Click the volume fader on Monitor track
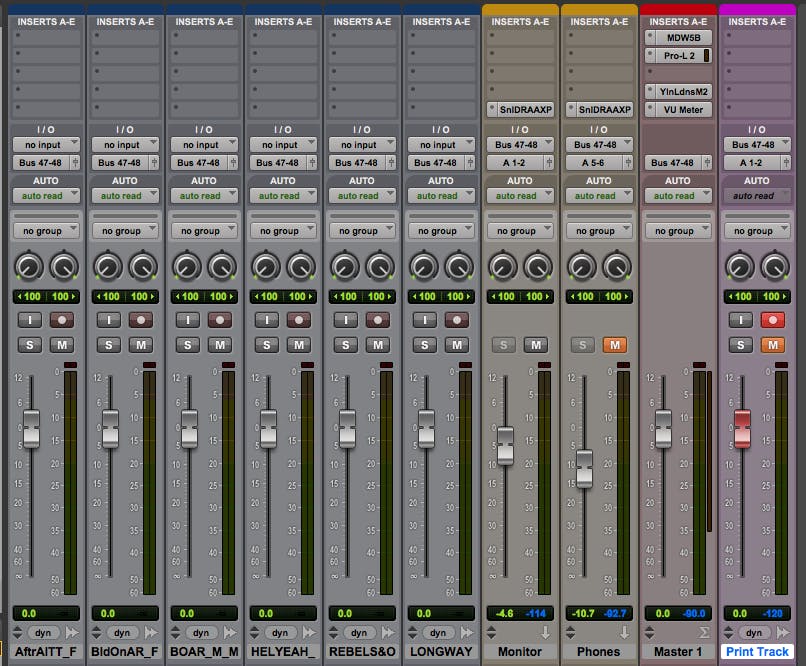The width and height of the screenshot is (806, 666). tap(505, 446)
